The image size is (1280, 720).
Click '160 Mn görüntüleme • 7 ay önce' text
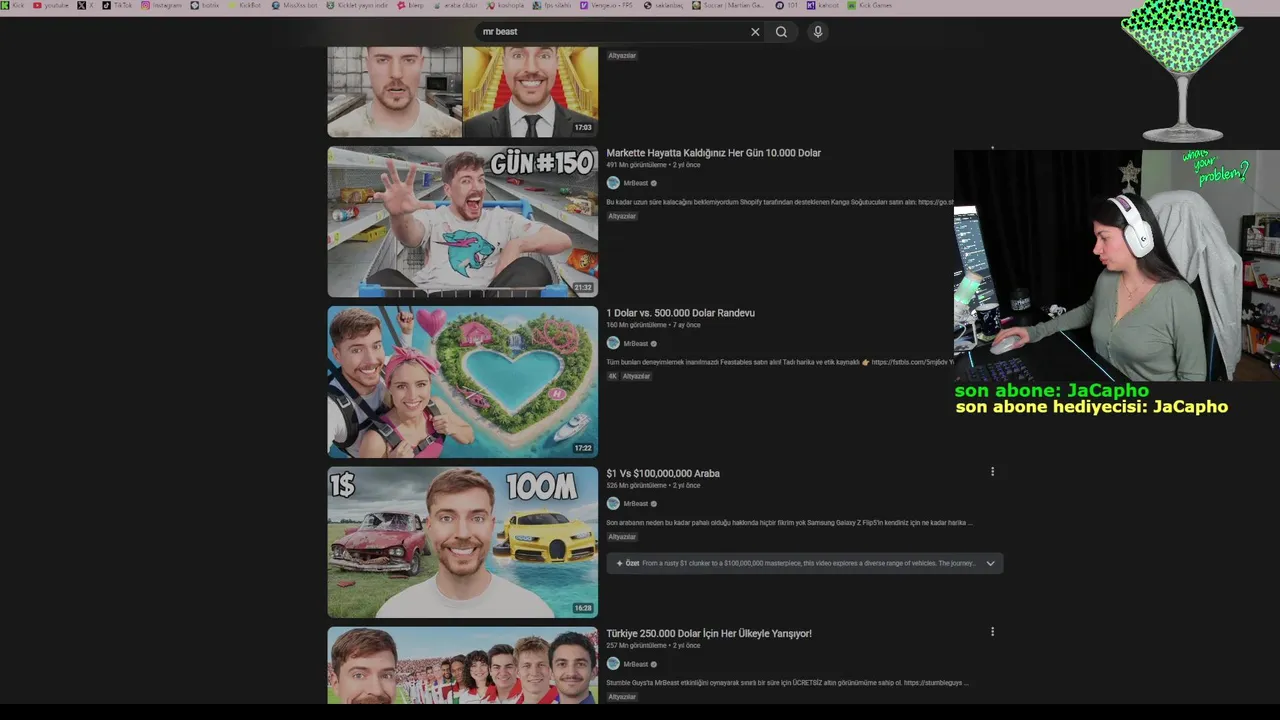click(653, 325)
